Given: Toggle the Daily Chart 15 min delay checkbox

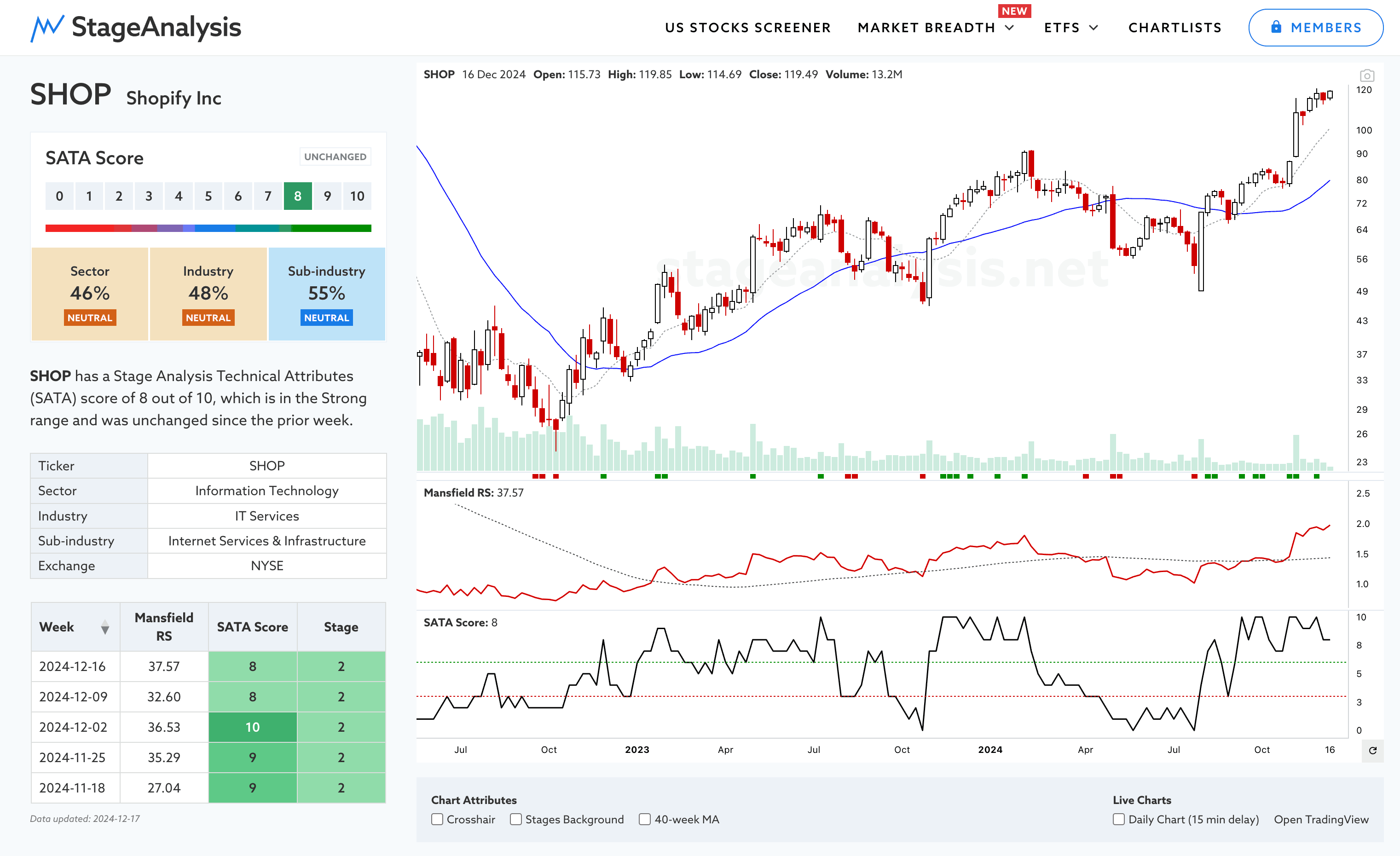Looking at the screenshot, I should [x=1118, y=819].
